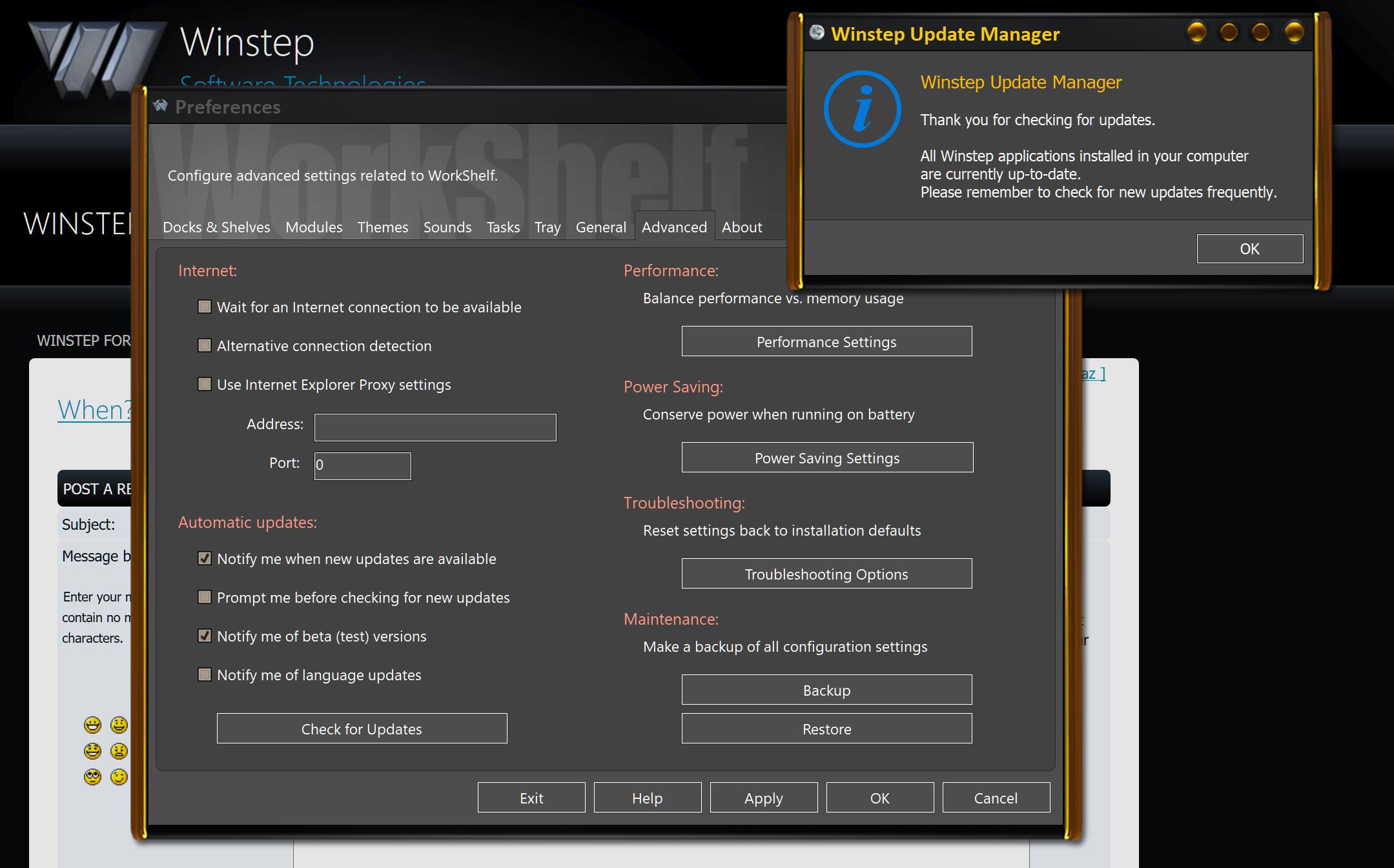Screen dimensions: 1394x868
Task: Insert the angry face emoticon
Action: tap(119, 751)
